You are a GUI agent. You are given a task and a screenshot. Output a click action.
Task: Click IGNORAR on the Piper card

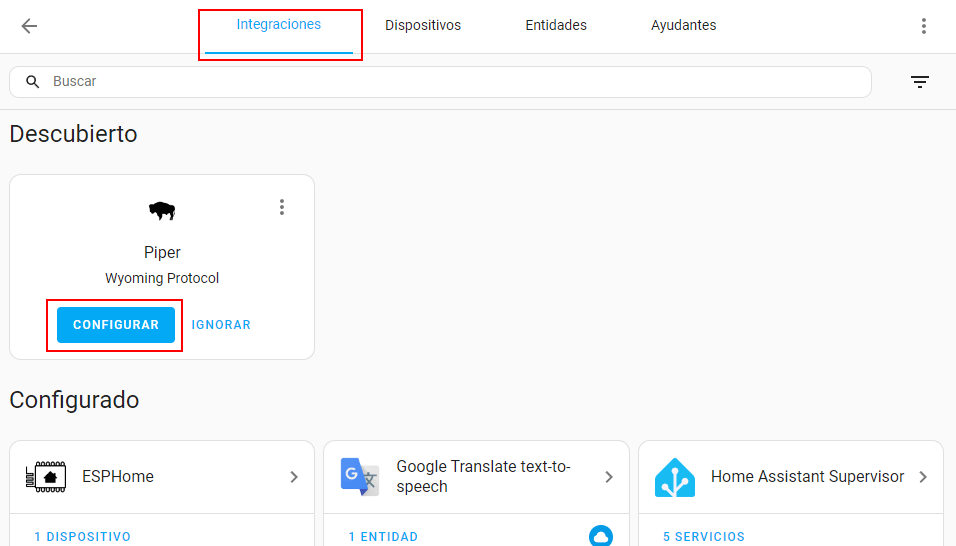pos(221,325)
